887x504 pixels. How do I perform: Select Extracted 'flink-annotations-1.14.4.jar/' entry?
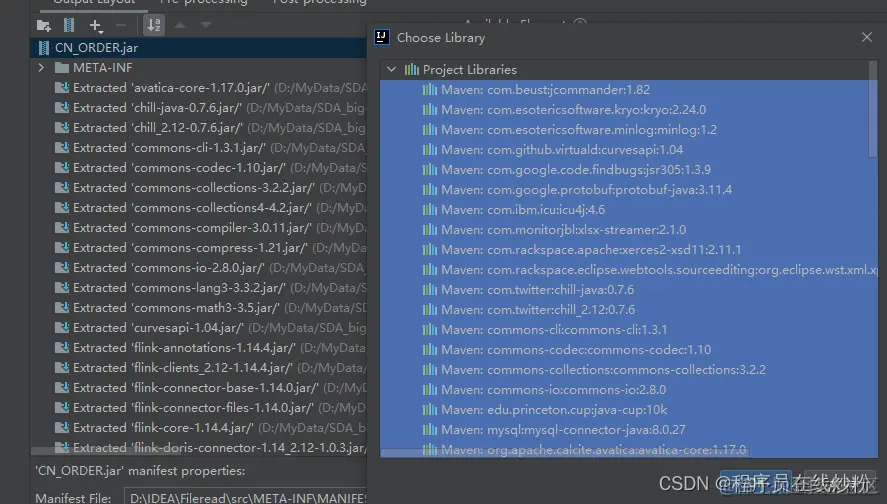210,348
